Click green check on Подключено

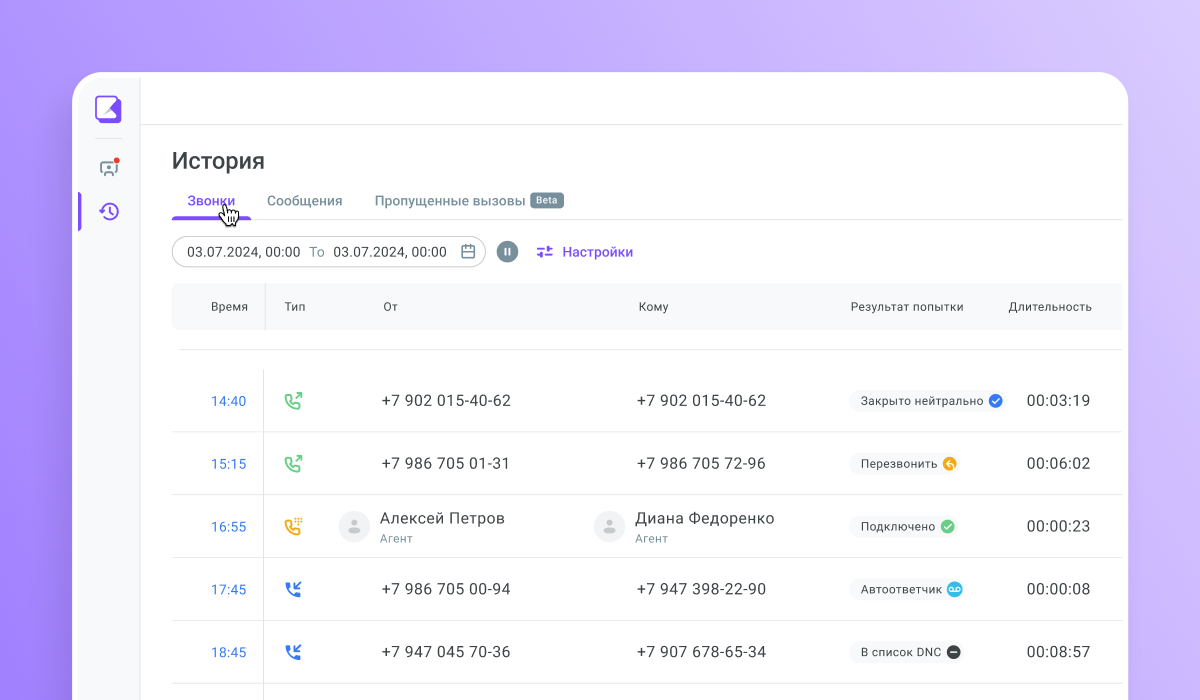click(947, 526)
